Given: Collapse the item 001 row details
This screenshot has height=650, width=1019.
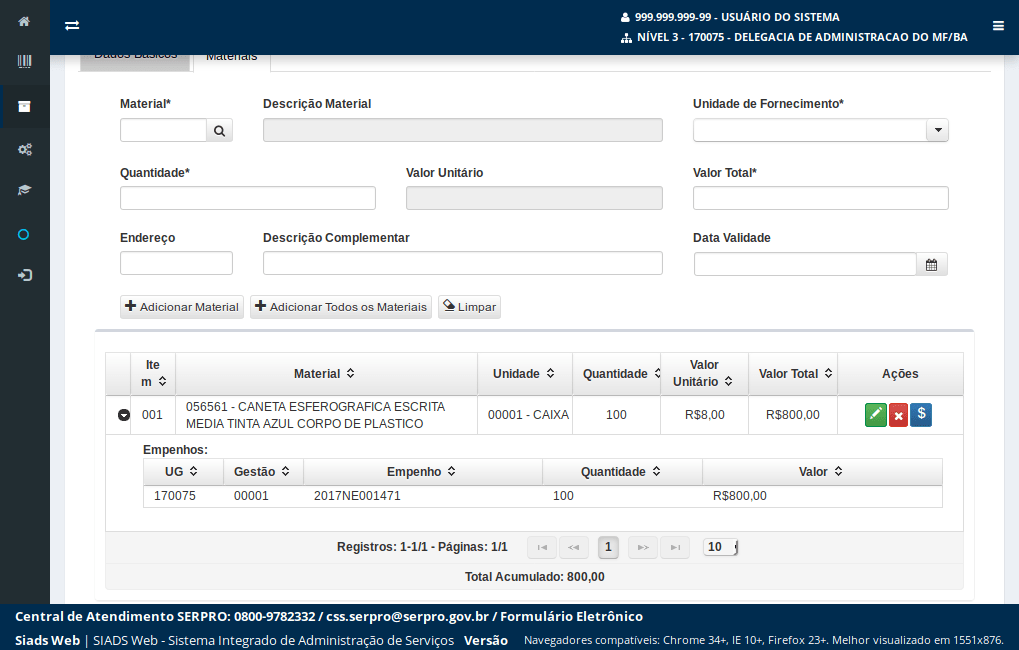Looking at the screenshot, I should click(x=123, y=415).
